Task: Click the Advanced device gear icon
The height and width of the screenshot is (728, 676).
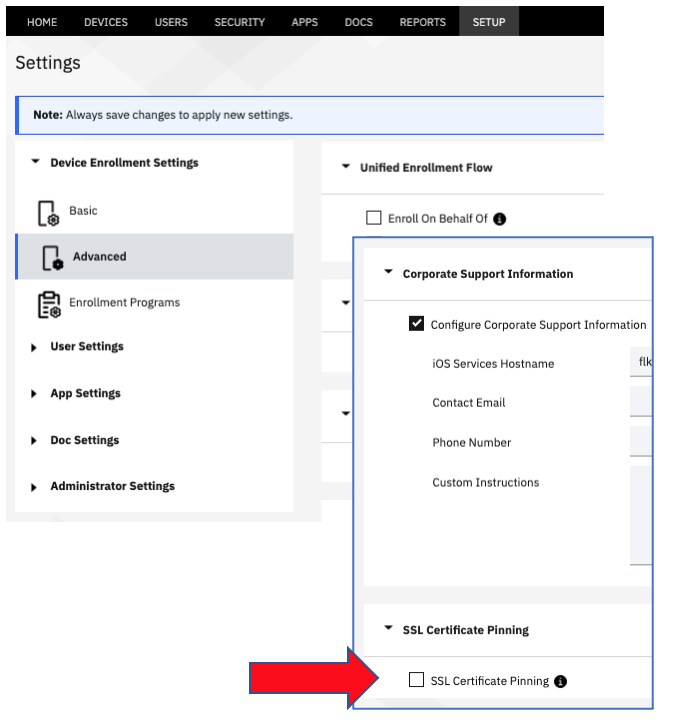Action: (53, 259)
